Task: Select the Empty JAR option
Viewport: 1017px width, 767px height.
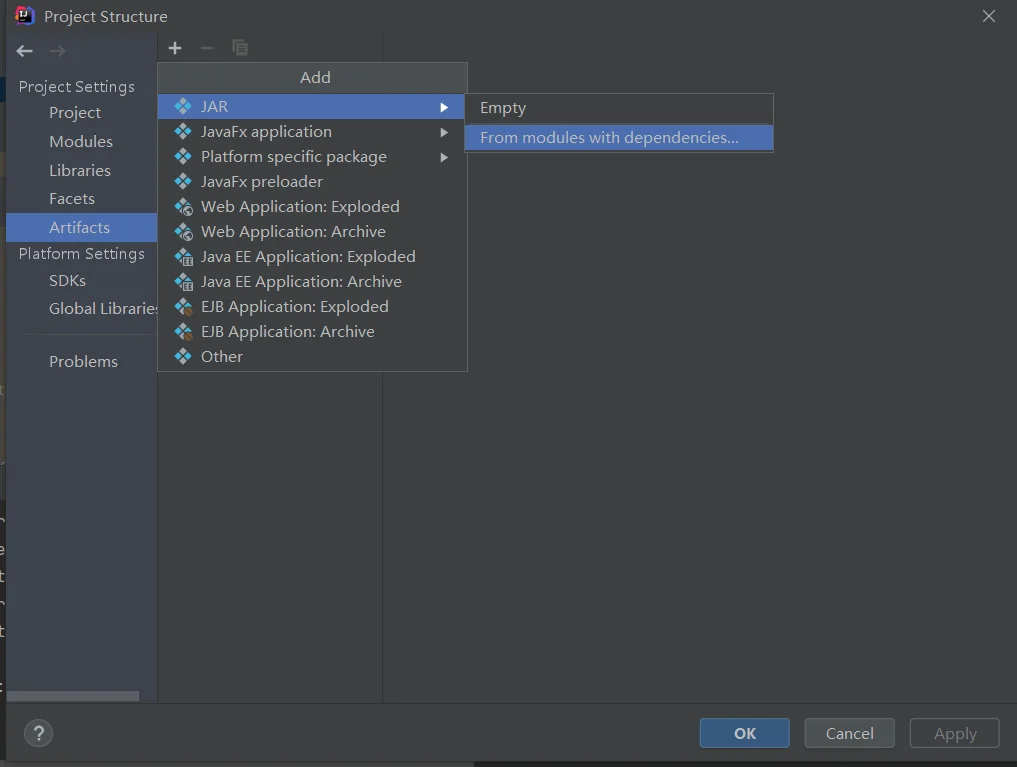Action: [503, 108]
